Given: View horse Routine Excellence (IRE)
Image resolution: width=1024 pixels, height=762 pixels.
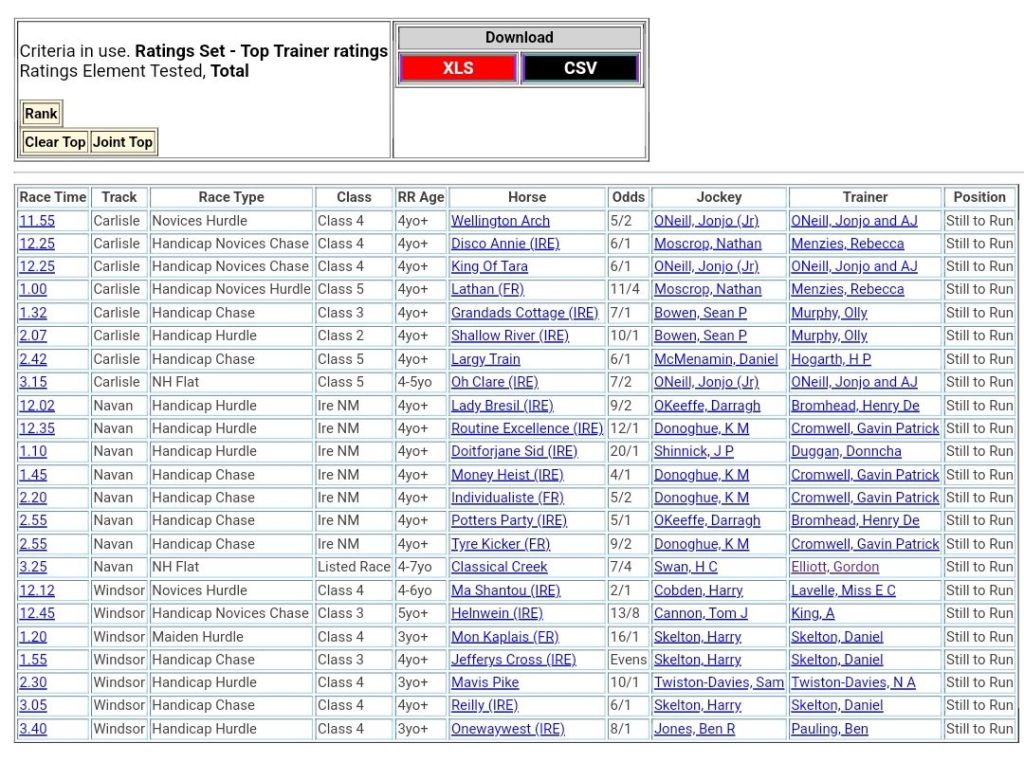Looking at the screenshot, I should click(x=526, y=429).
